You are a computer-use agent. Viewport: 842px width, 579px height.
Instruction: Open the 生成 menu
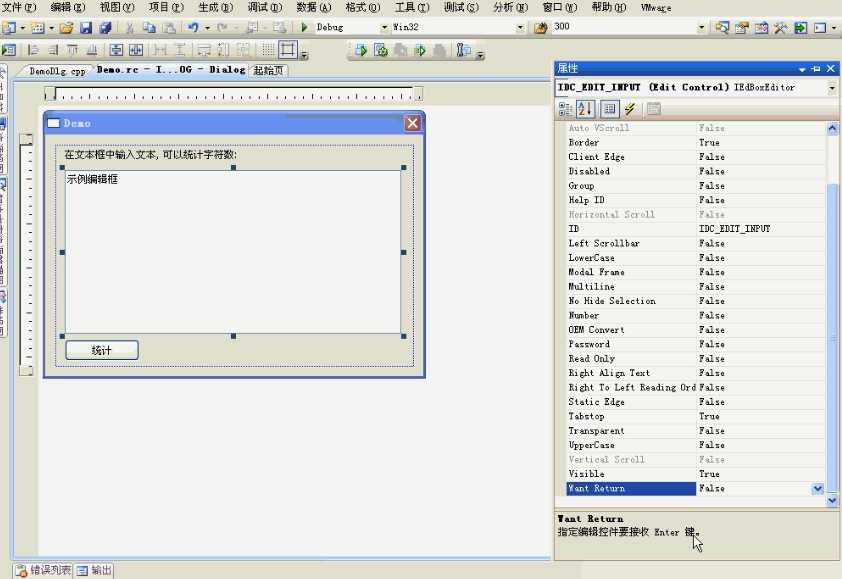[215, 8]
